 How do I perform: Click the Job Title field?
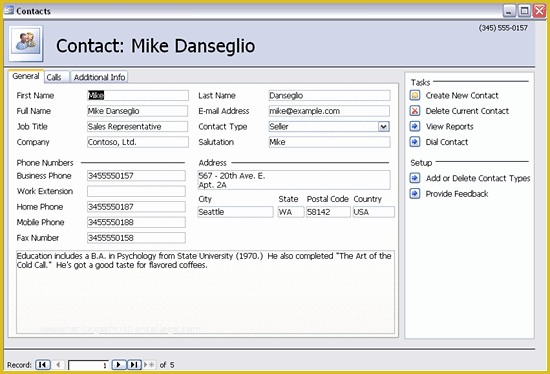[x=138, y=126]
